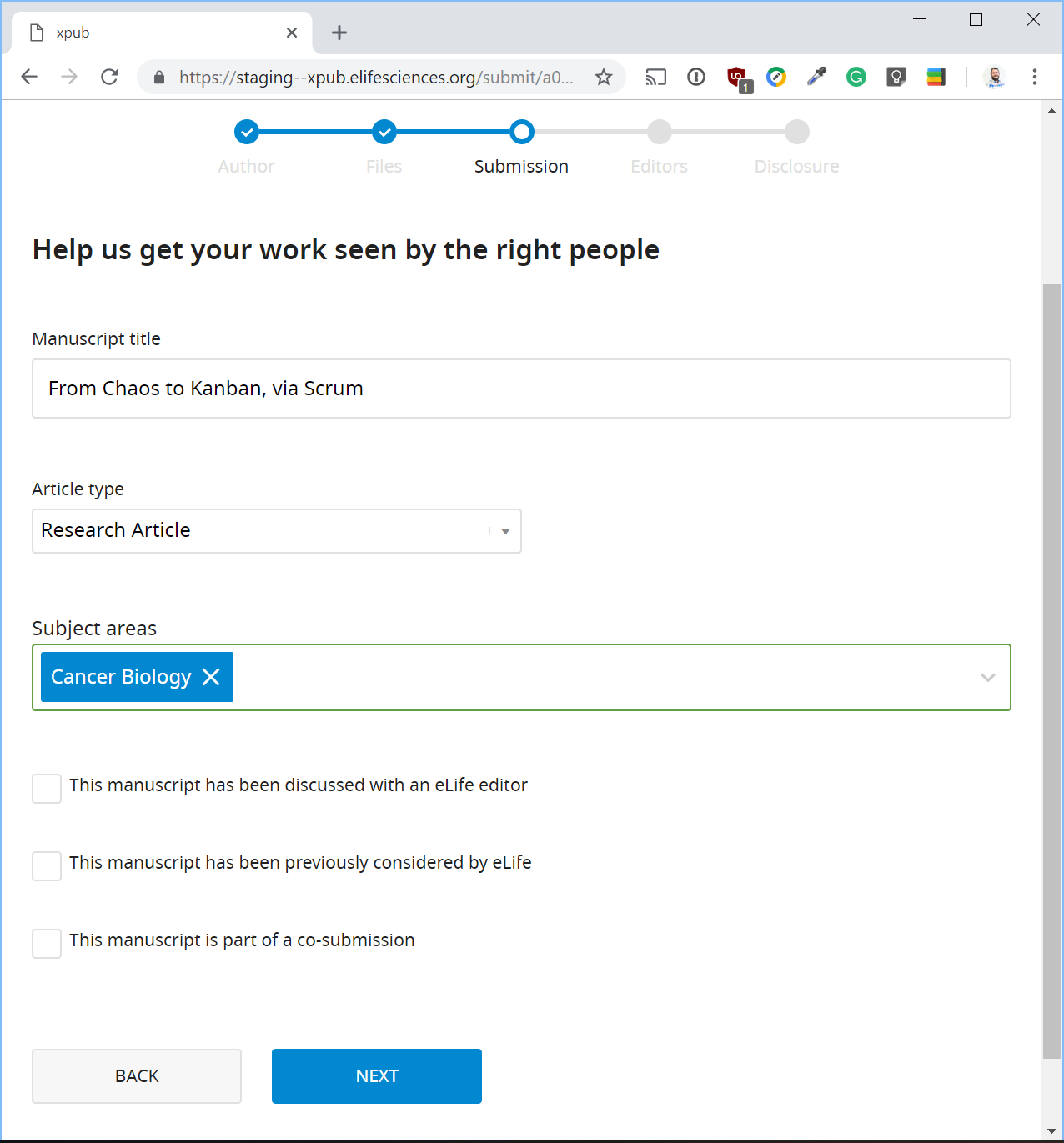Screen dimensions: 1064x1143
Task: Open the Grammarly extension icon
Action: (x=856, y=78)
